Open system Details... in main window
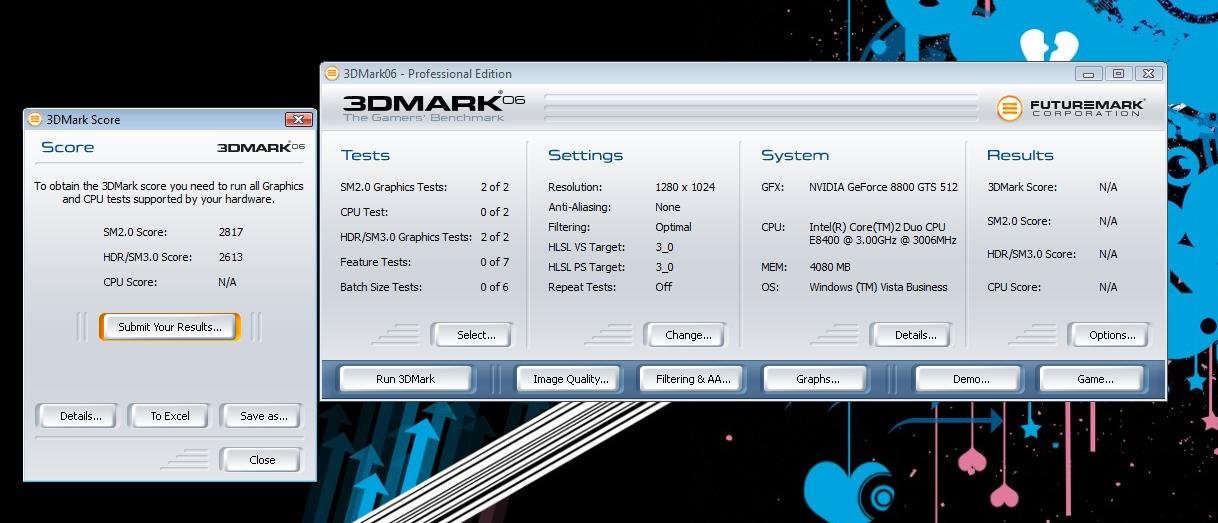 (x=911, y=335)
